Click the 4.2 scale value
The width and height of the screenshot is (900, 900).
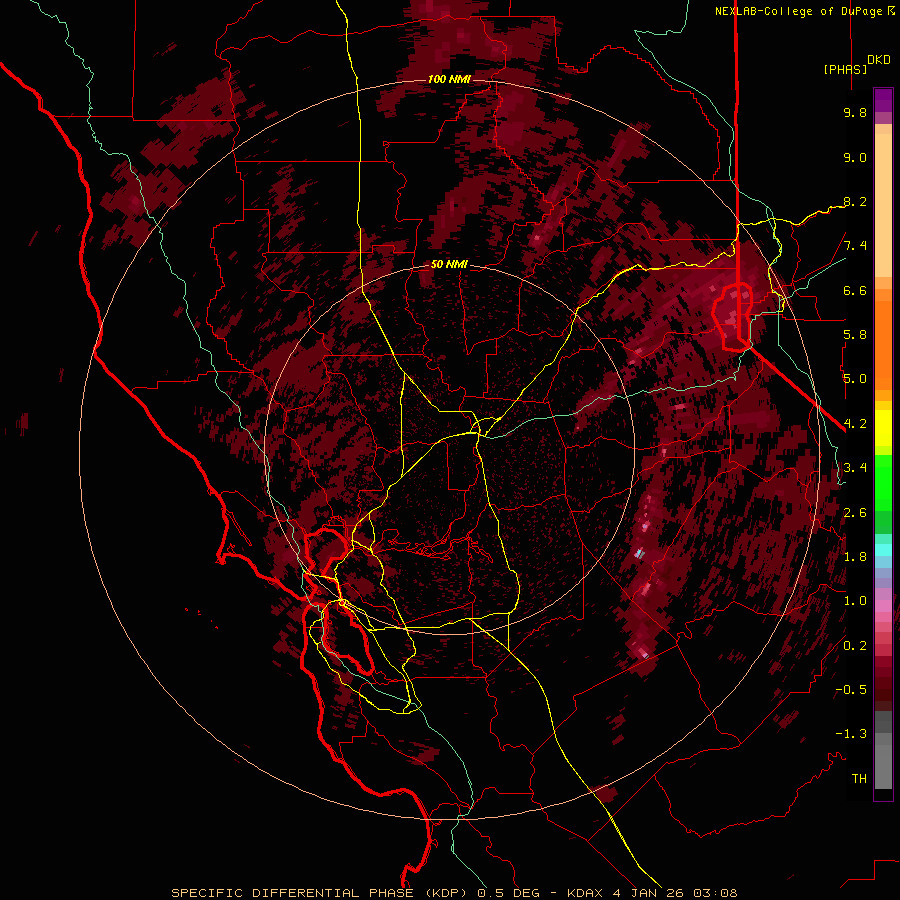[855, 424]
